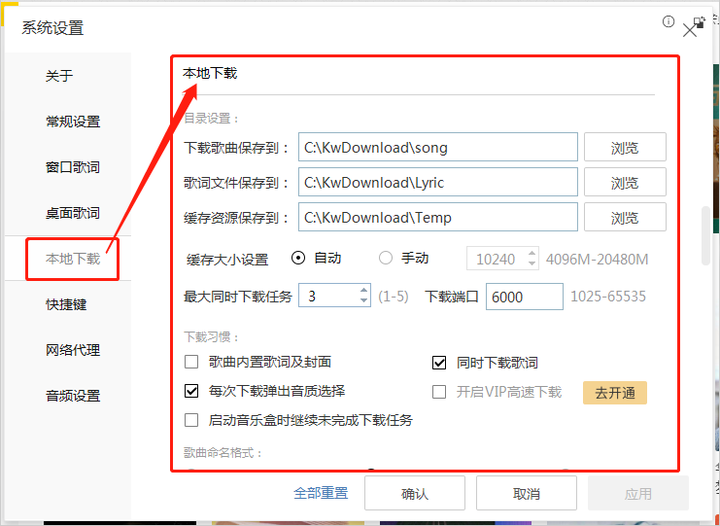
Task: Decrease 最大同时下载任务 value
Action: (x=364, y=301)
